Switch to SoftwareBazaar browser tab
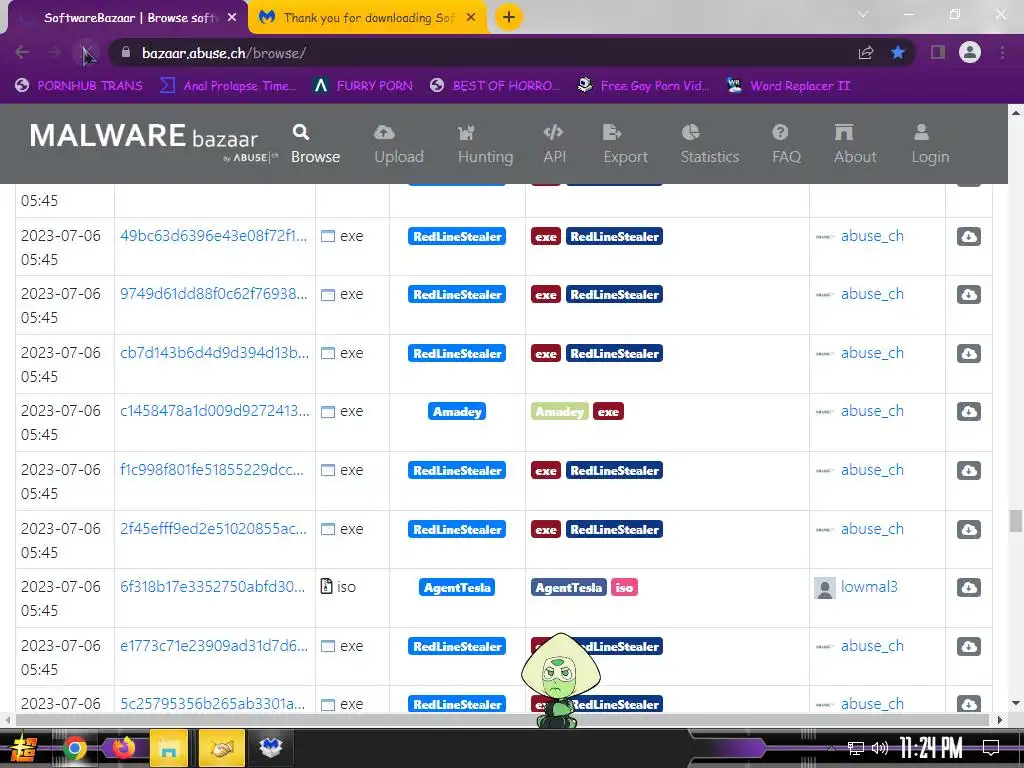This screenshot has width=1024, height=768. click(129, 18)
